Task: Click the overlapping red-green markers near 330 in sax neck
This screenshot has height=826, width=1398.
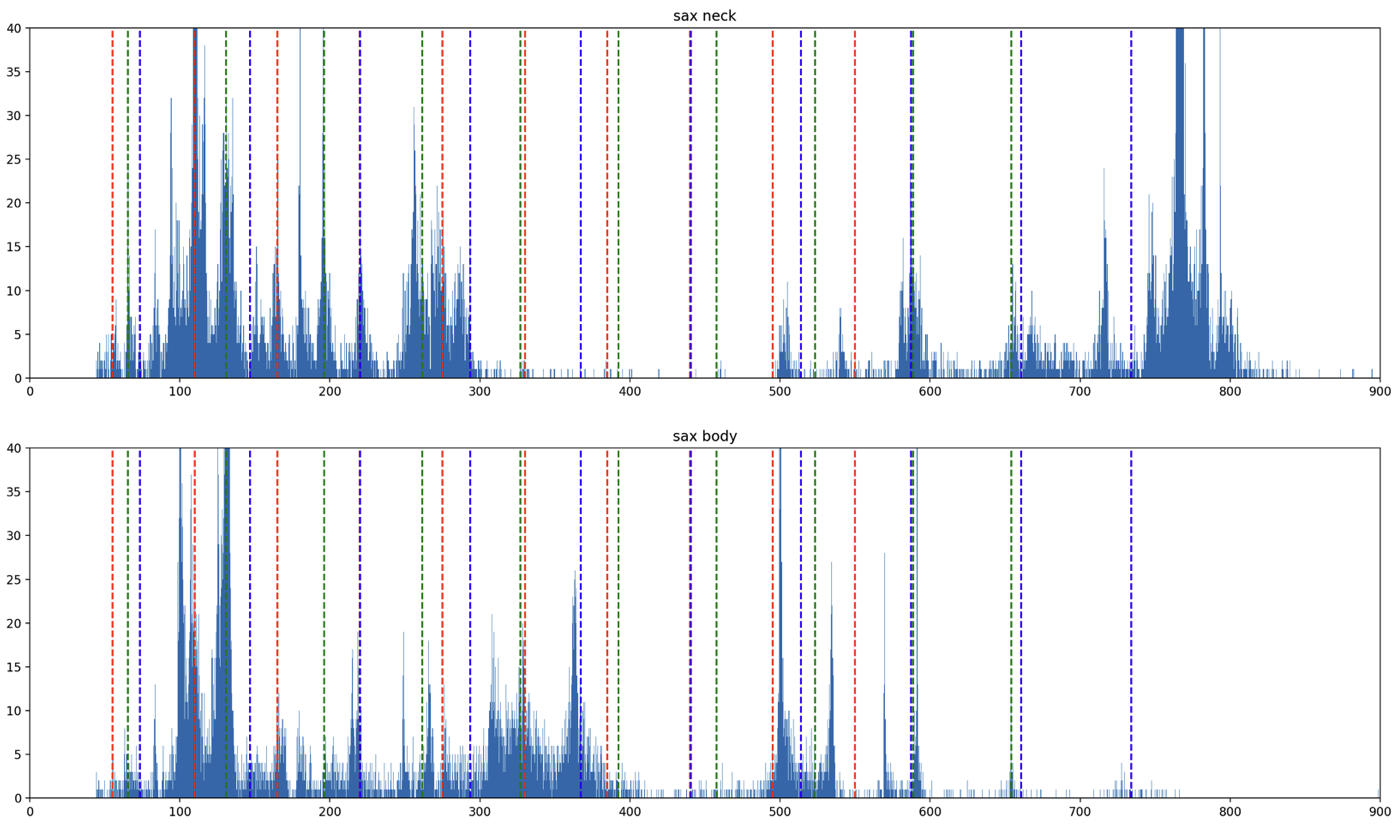Action: 524,200
